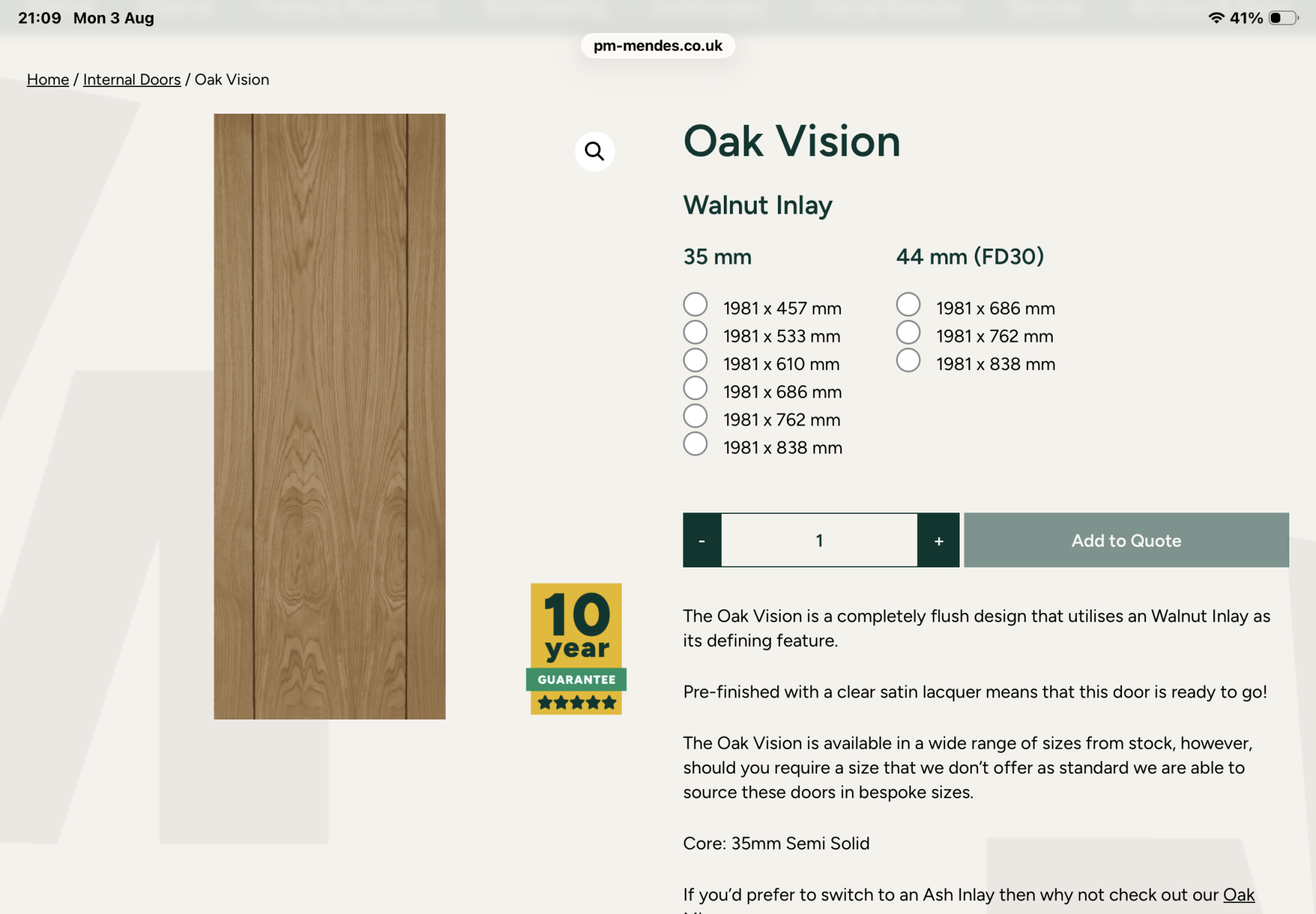This screenshot has height=914, width=1316.
Task: Tap the battery status icon
Action: tap(1283, 18)
